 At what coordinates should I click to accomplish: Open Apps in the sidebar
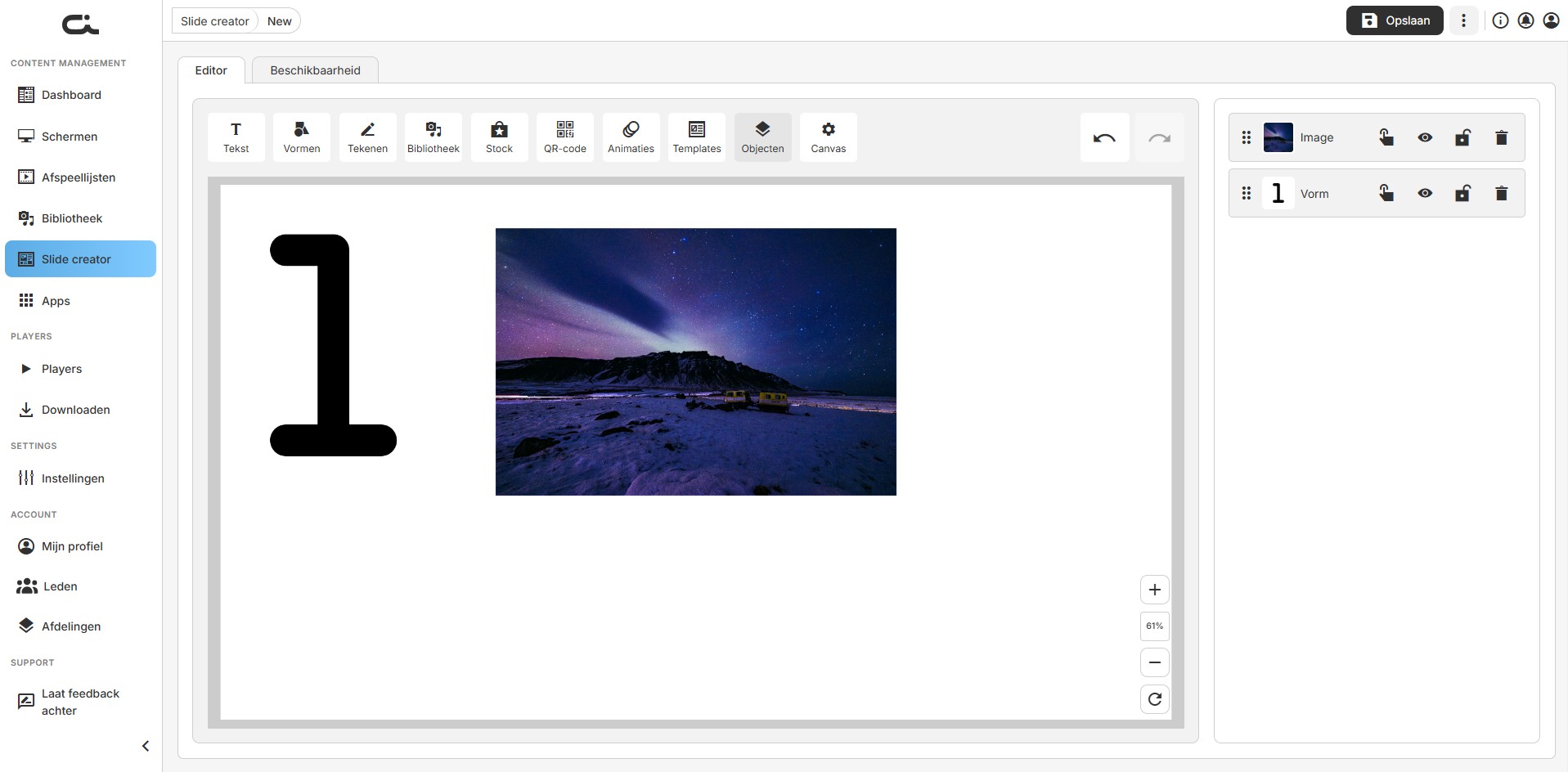click(80, 301)
